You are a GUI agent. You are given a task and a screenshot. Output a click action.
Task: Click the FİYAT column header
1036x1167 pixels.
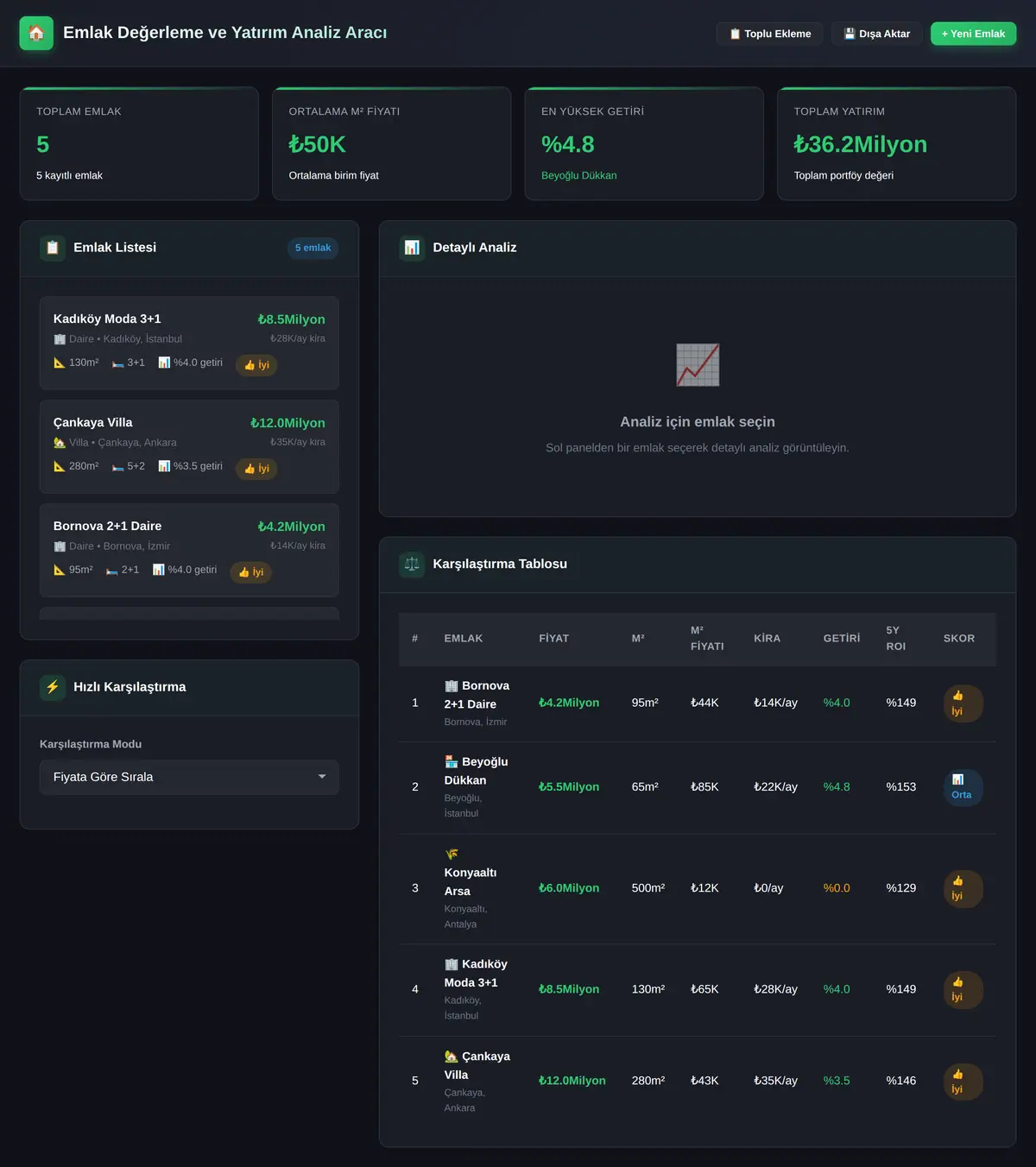click(554, 639)
